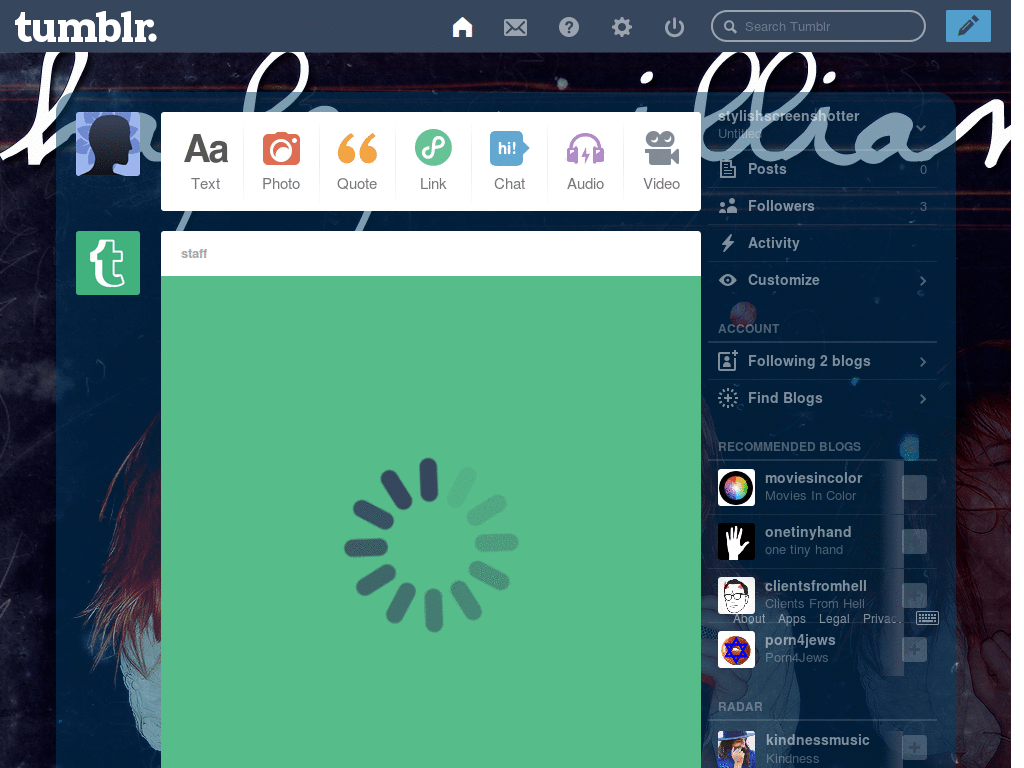Open the inbox envelope icon
The width and height of the screenshot is (1024, 768).
click(x=515, y=27)
